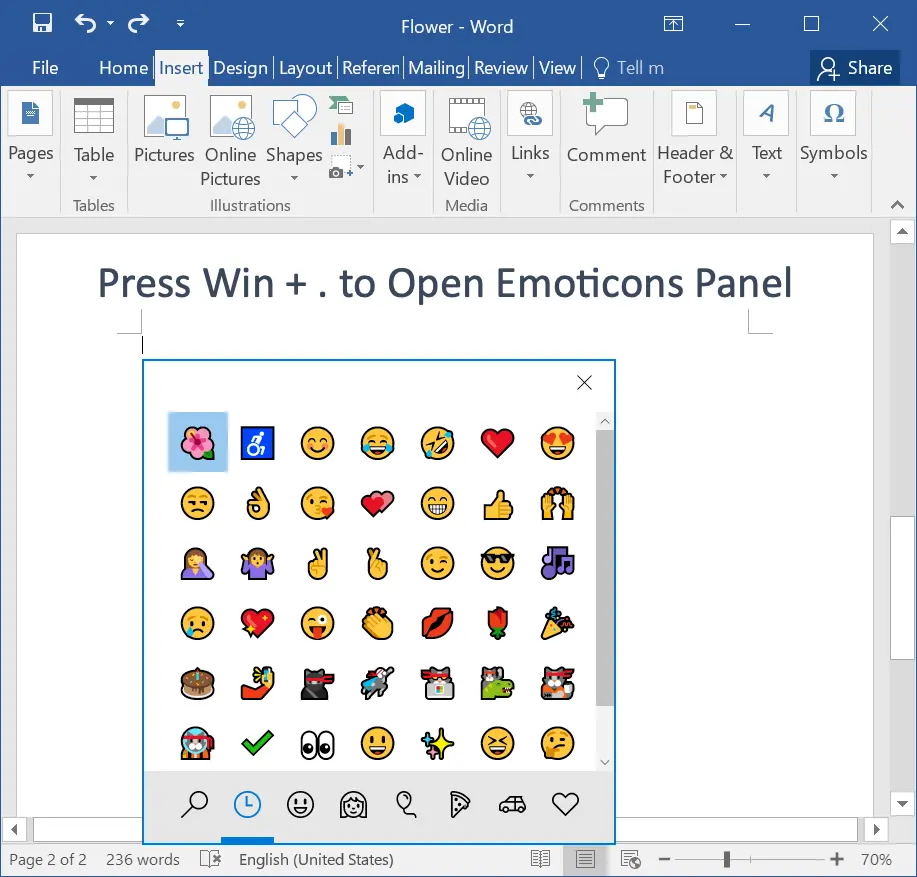The image size is (917, 877).
Task: Undo the last action
Action: 85,23
